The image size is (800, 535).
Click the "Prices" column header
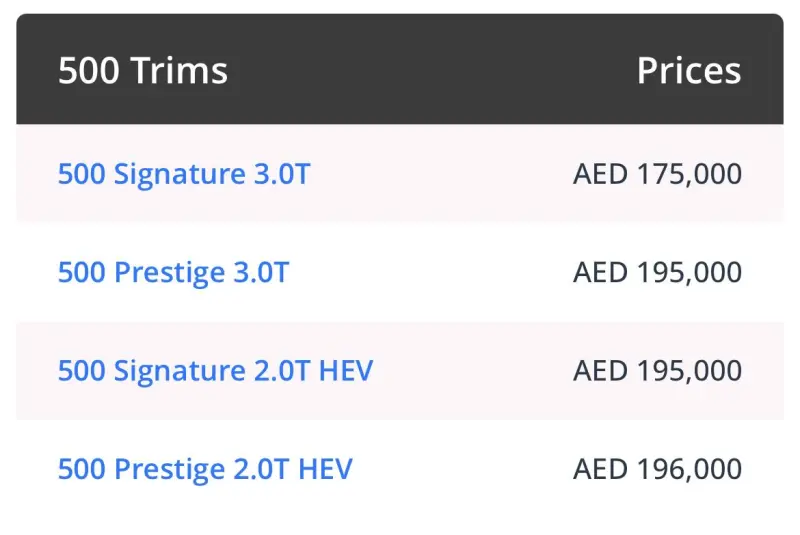tap(689, 71)
